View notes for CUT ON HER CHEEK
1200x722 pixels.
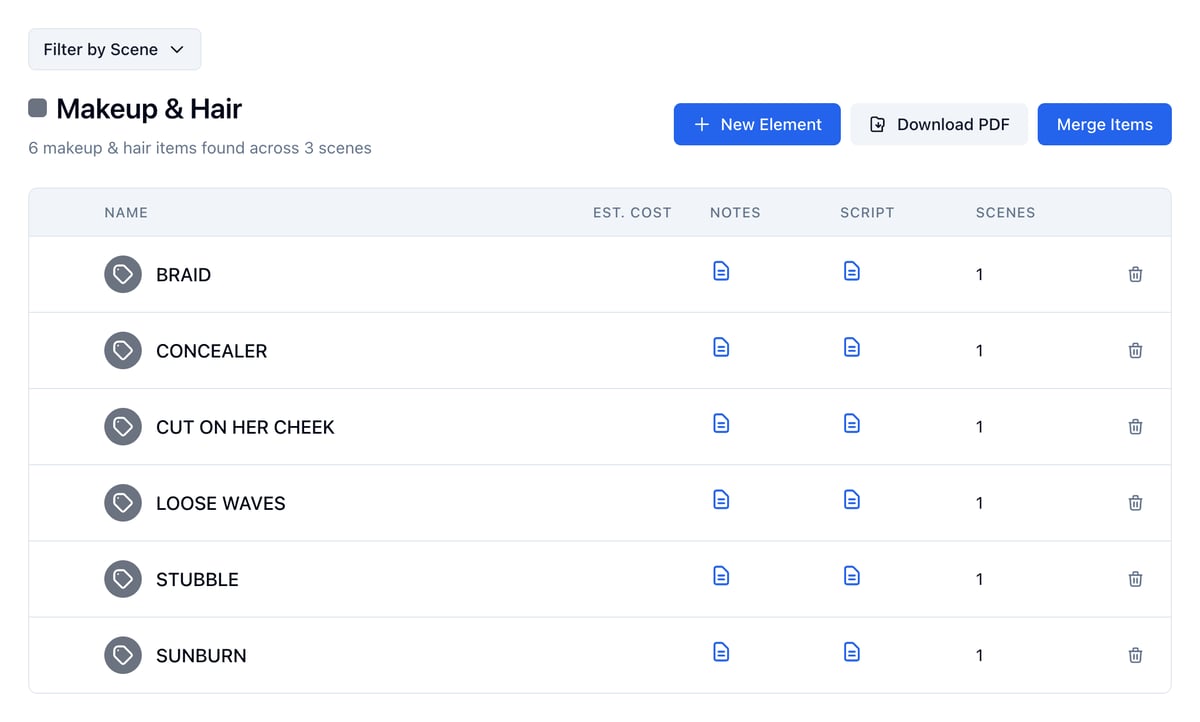pos(721,423)
